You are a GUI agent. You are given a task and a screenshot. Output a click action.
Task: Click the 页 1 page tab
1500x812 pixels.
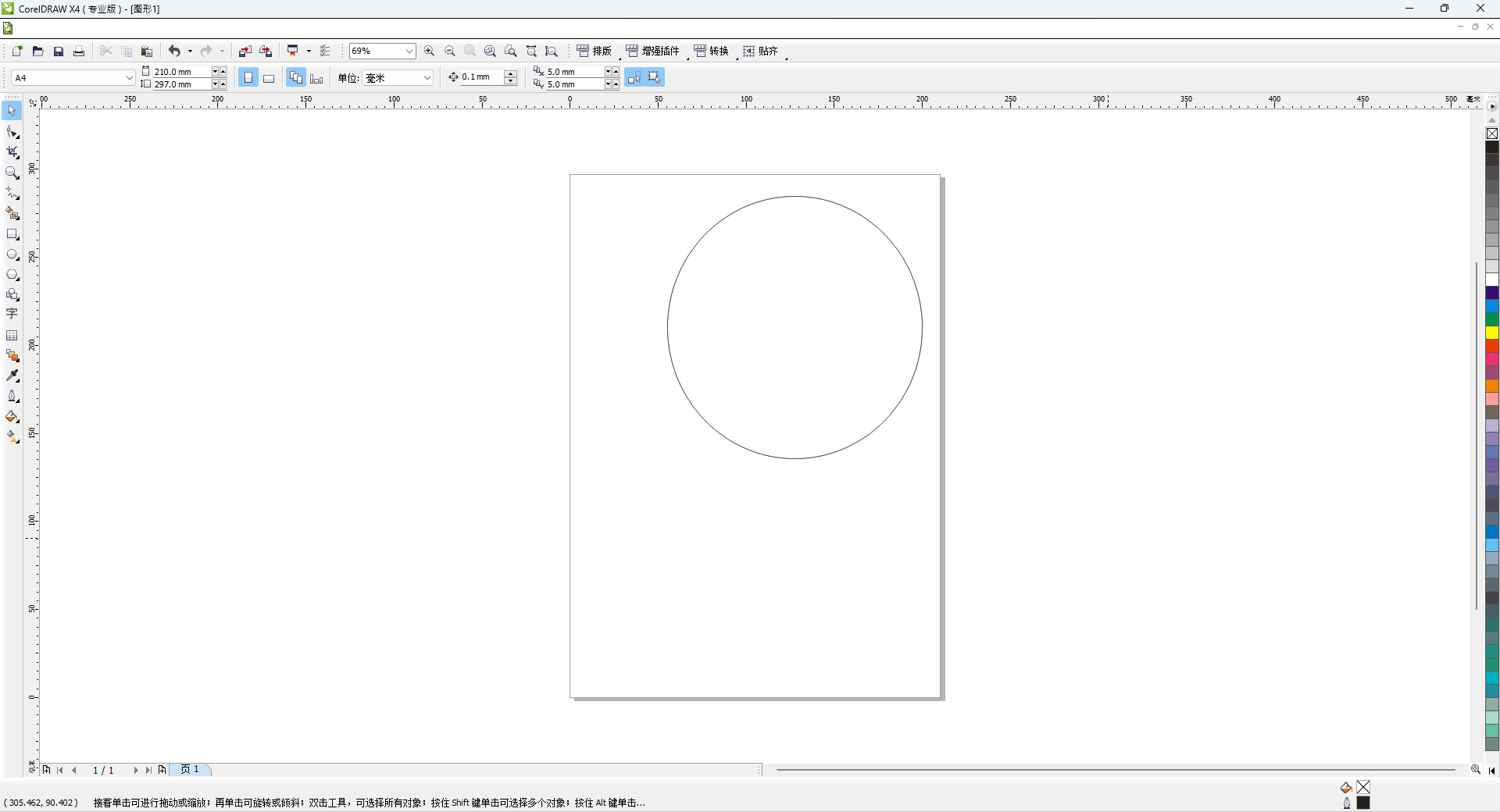click(x=190, y=770)
